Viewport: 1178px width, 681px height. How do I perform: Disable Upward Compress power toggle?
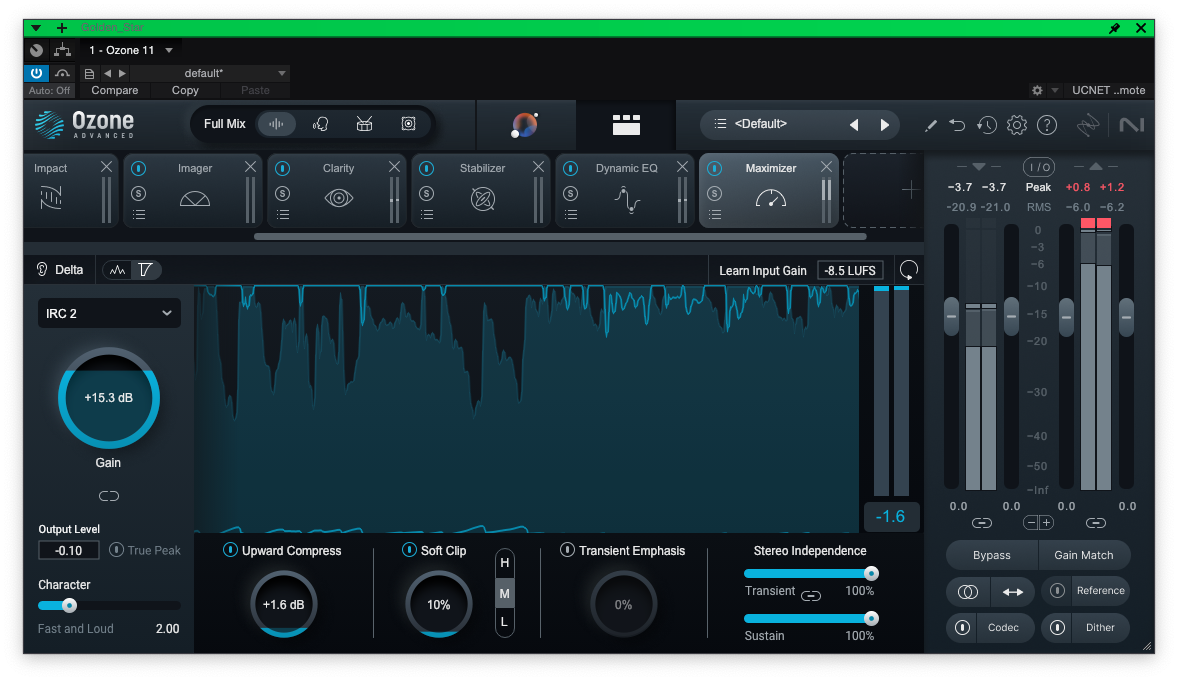231,550
